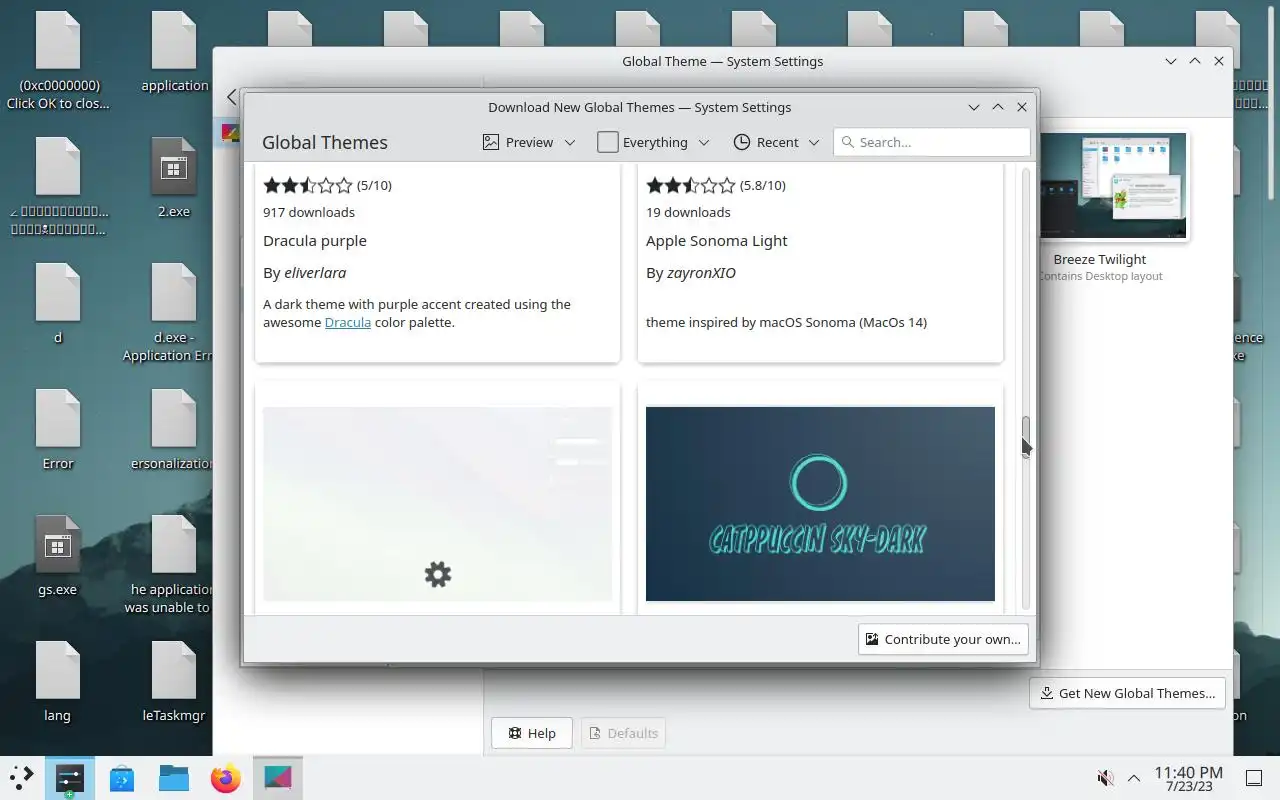This screenshot has height=800, width=1280.
Task: Click the 19 downloads text
Action: [688, 212]
